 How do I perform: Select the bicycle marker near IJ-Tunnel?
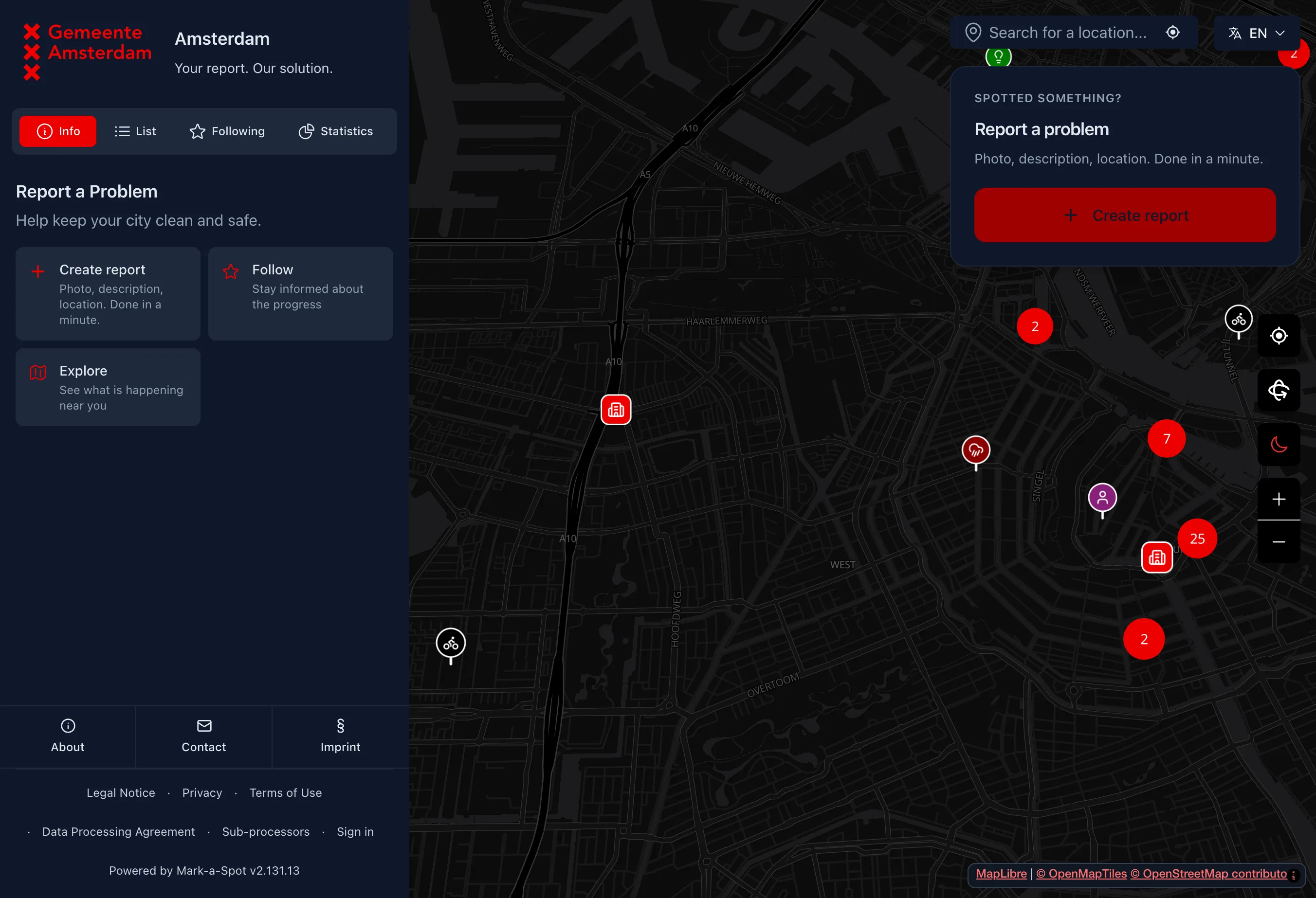(1238, 320)
